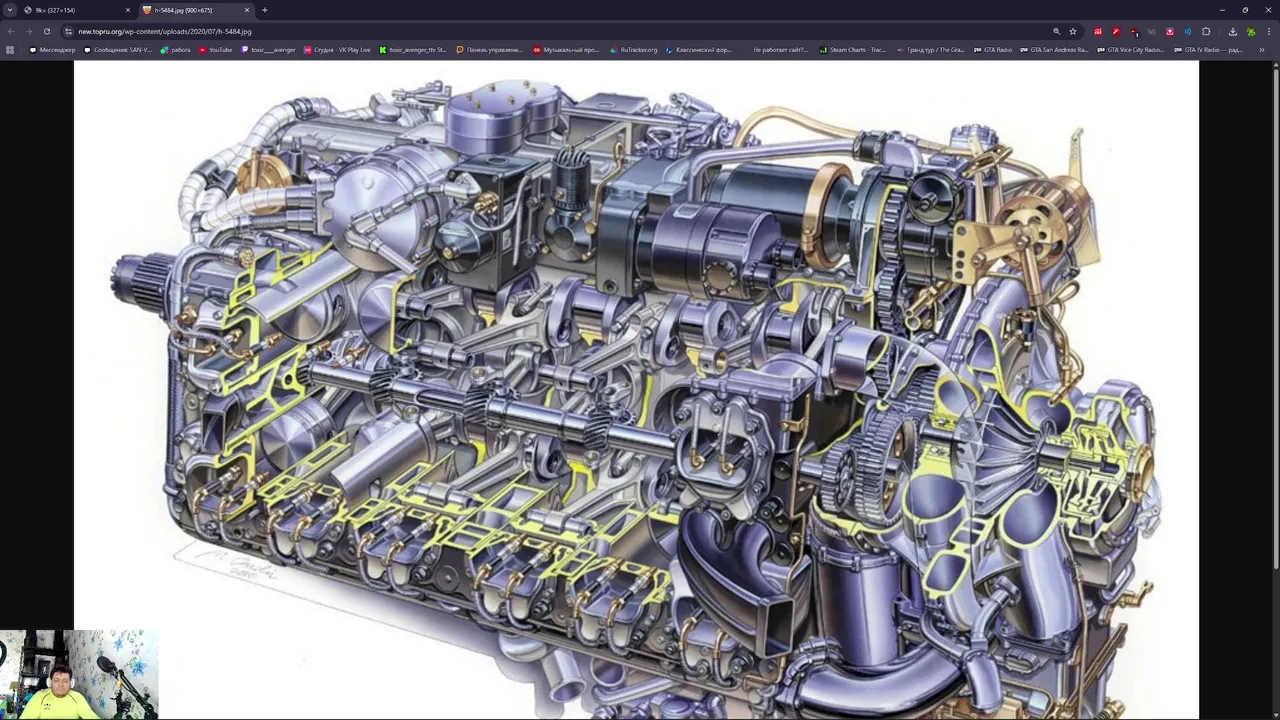1280x720 pixels.
Task: Open the 'Steam Charts - Trac...' bookmark
Action: tap(853, 50)
